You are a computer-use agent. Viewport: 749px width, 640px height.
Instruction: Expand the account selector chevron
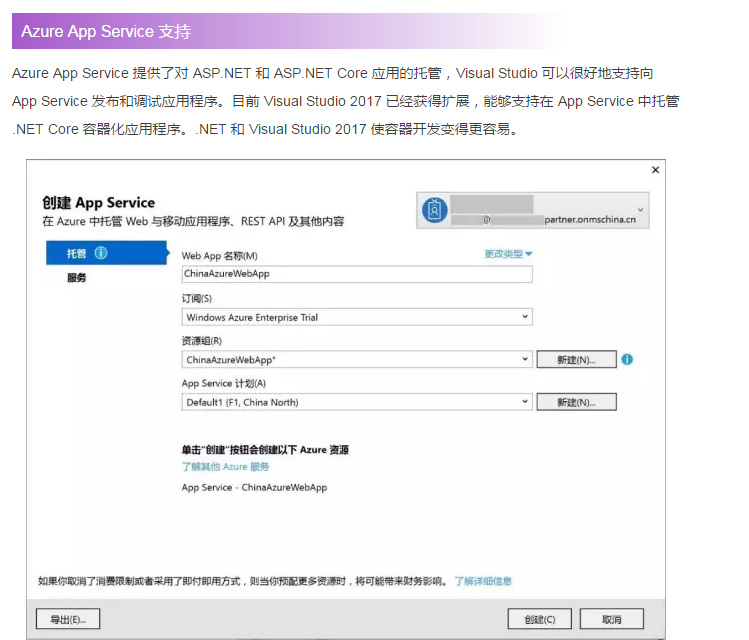click(641, 210)
